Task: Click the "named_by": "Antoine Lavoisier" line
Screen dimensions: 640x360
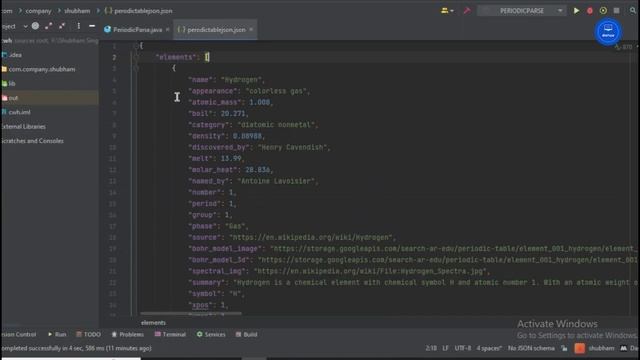Action: (x=253, y=181)
